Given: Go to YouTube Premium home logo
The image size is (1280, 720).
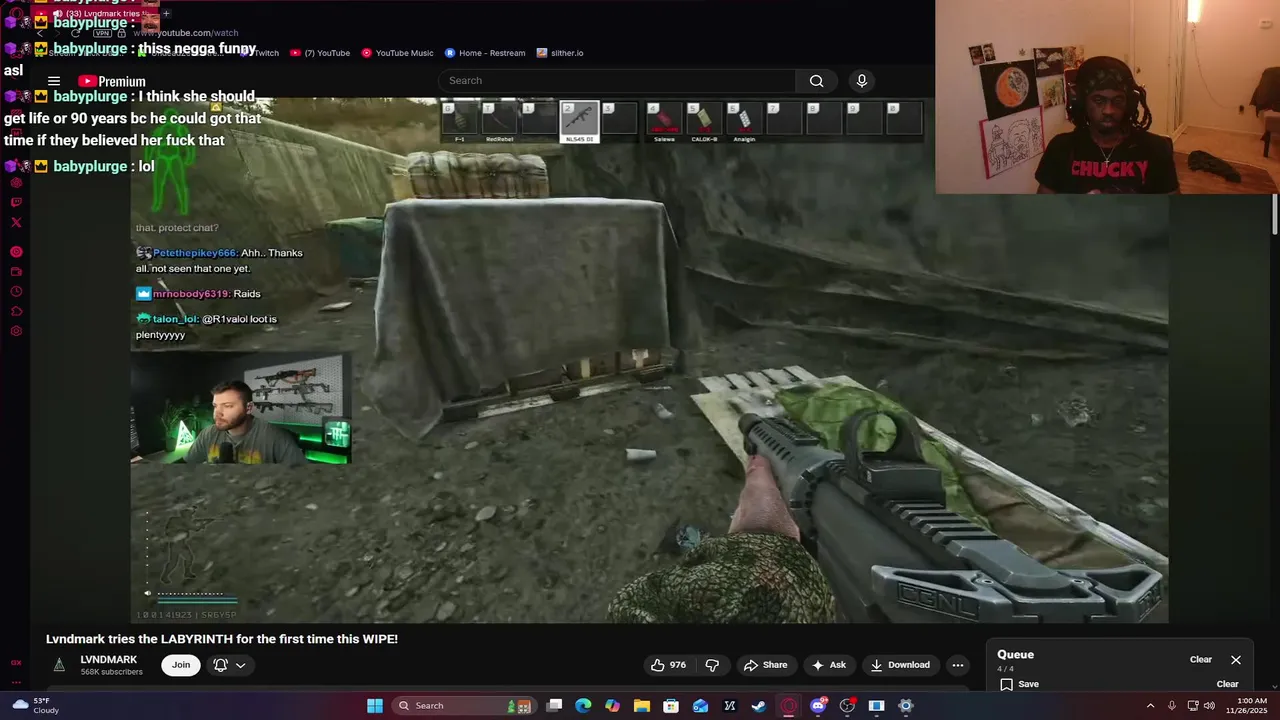Looking at the screenshot, I should (112, 81).
